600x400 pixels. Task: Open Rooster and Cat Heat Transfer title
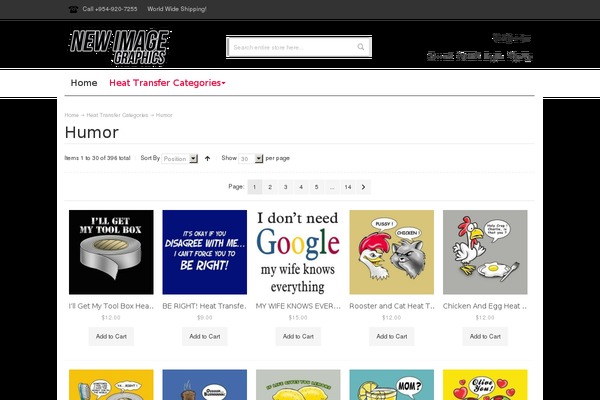tap(391, 306)
